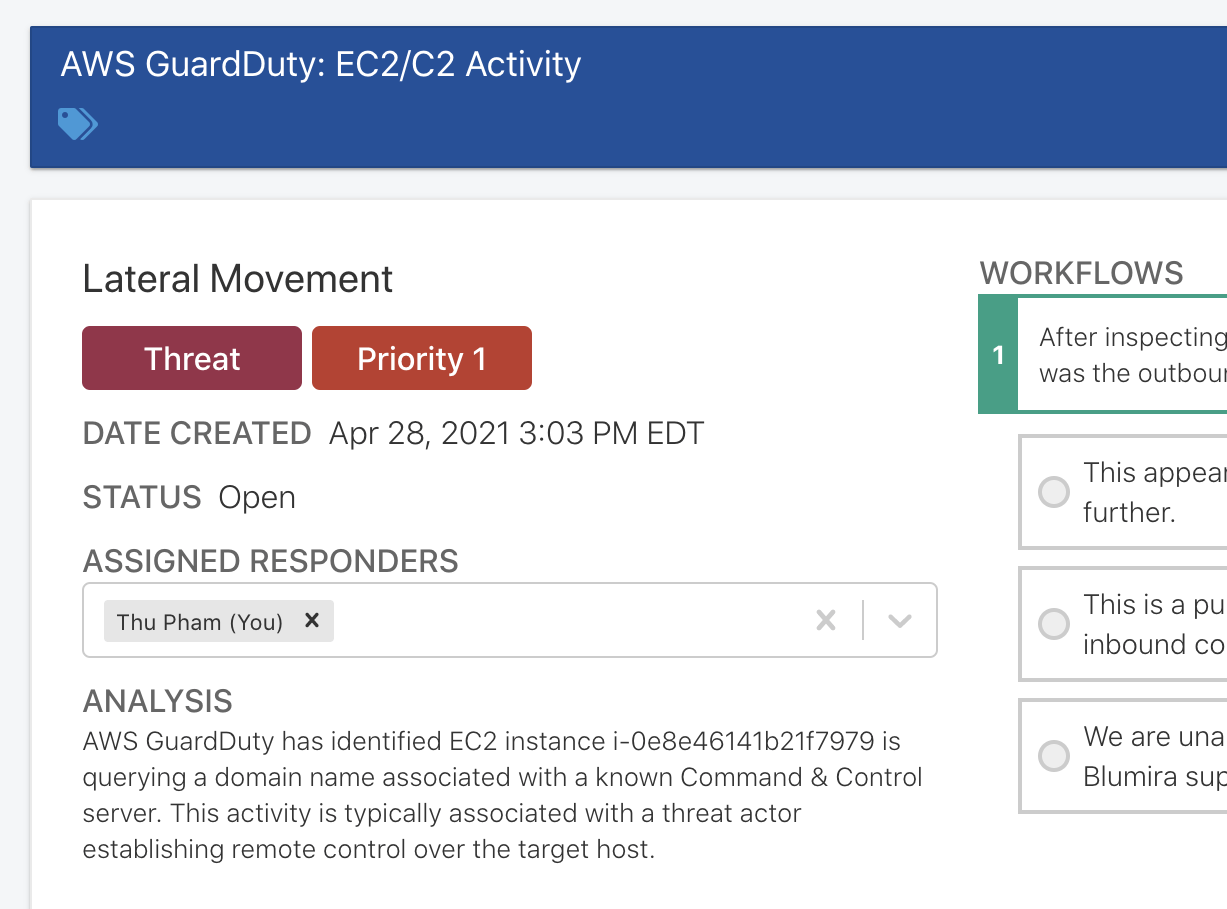The height and width of the screenshot is (909, 1227).
Task: Clear all responders using the X icon
Action: click(826, 620)
